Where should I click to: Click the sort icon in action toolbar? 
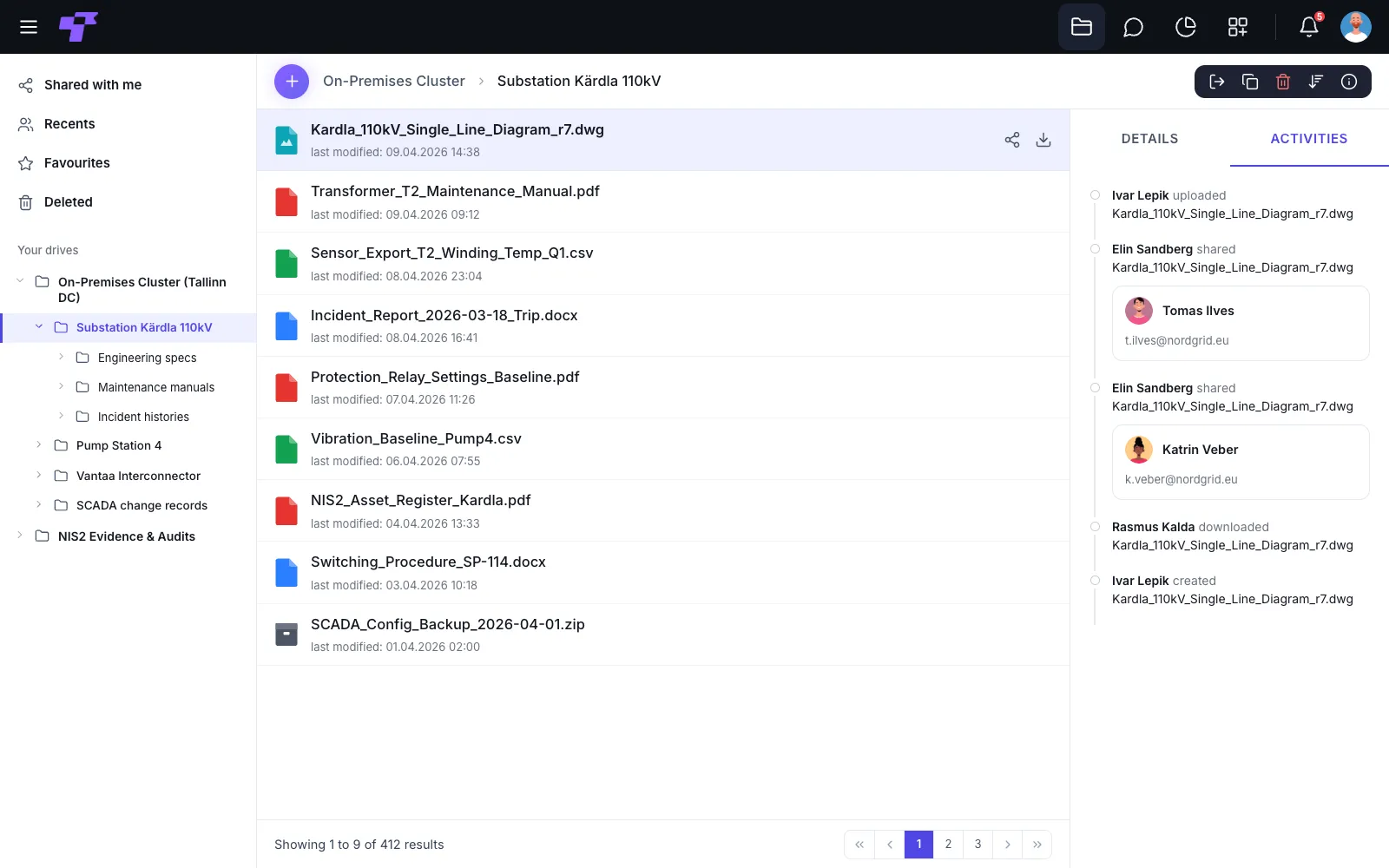[1316, 82]
